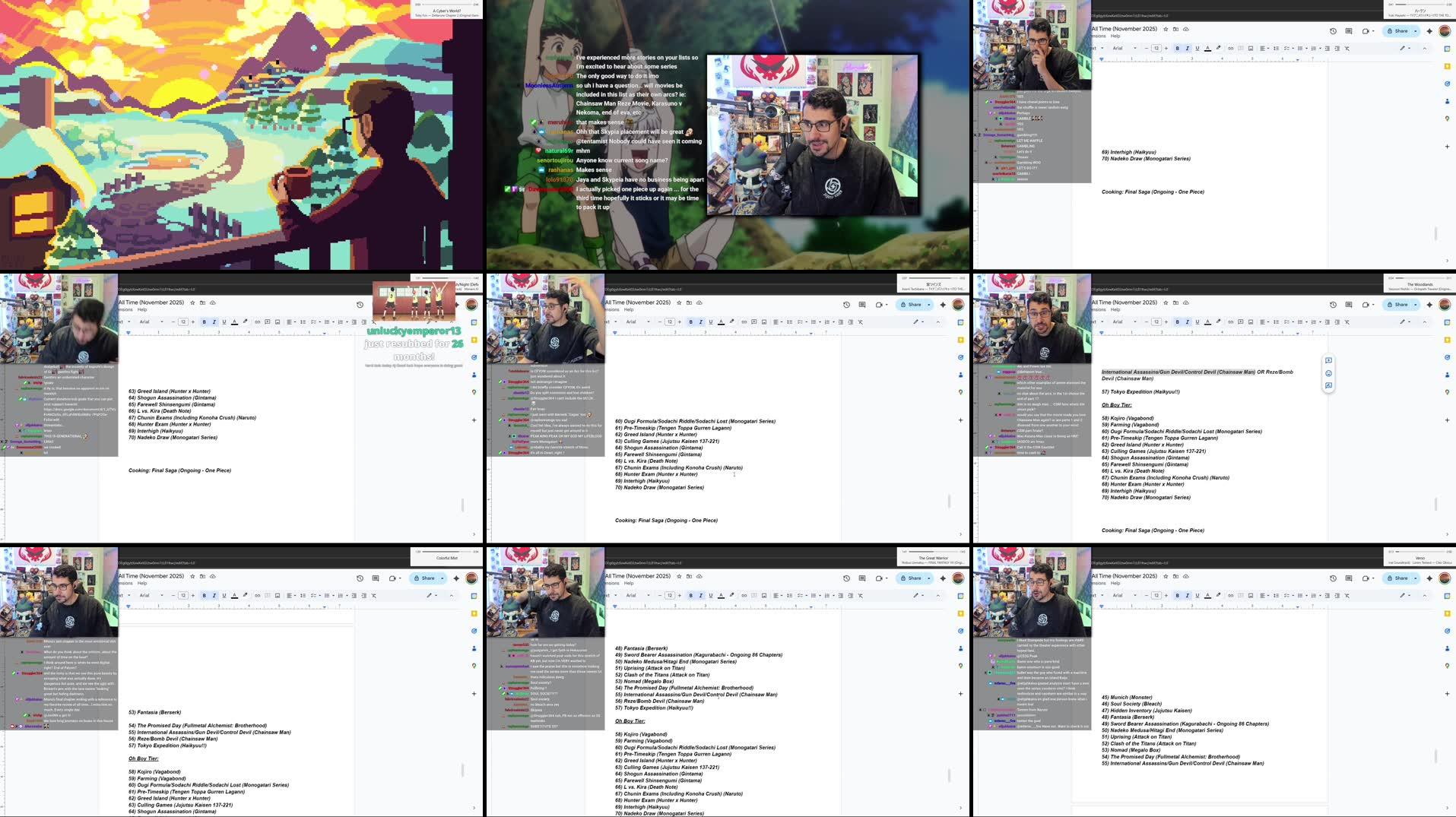Insert an image with the image icon
1456x817 pixels.
[x=1251, y=47]
